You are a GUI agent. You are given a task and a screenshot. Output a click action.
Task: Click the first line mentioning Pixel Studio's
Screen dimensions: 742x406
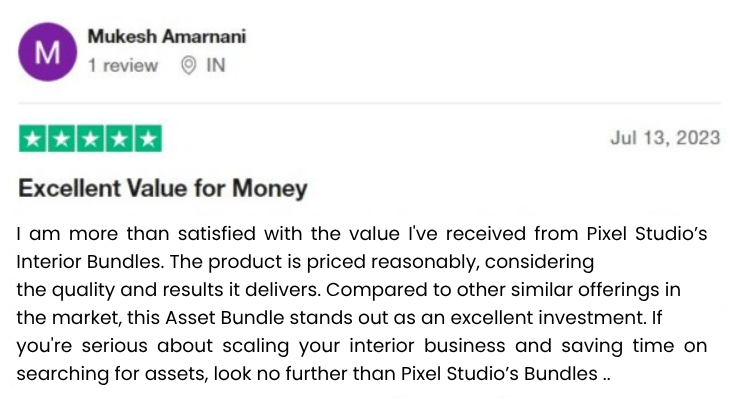click(362, 234)
